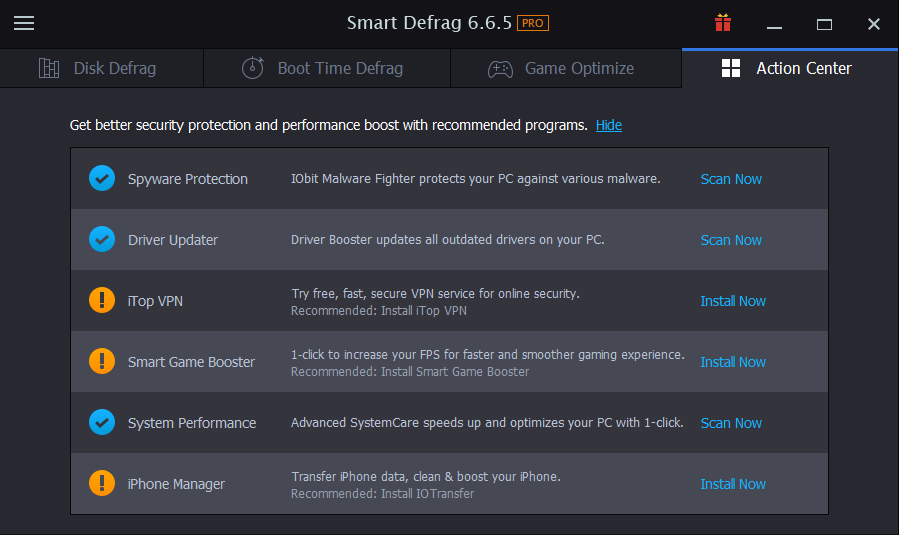Click the IObit Malware Fighter description text

pos(475,178)
